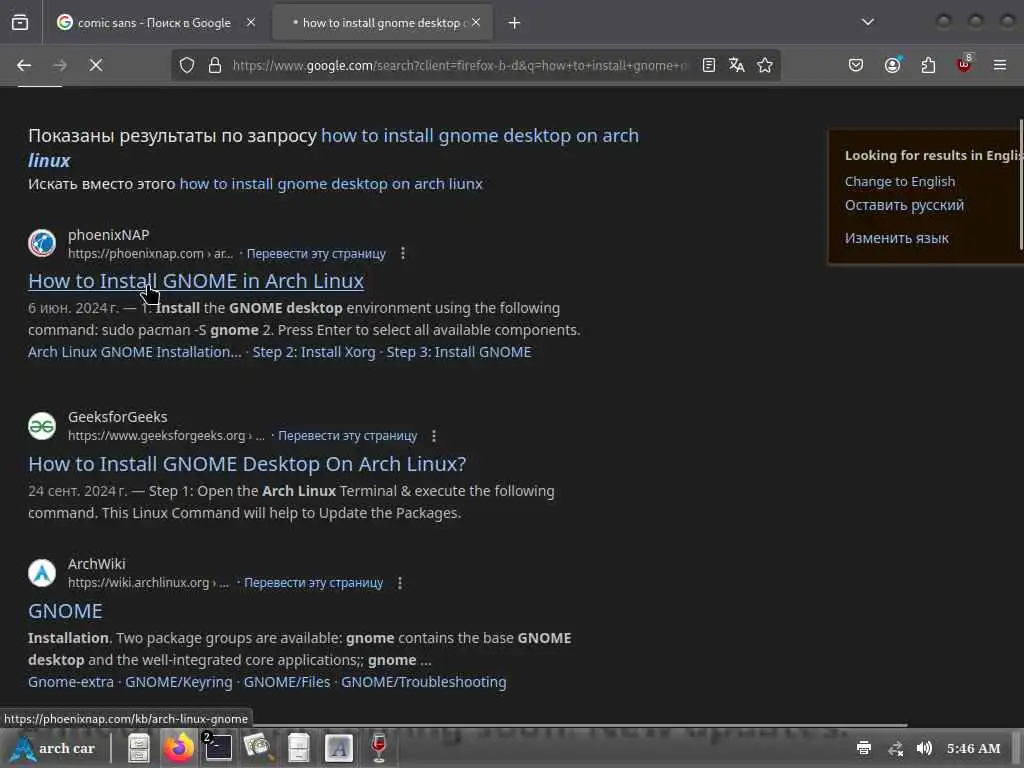Open the terminal taskbar icon
The width and height of the screenshot is (1024, 768).
click(x=218, y=748)
